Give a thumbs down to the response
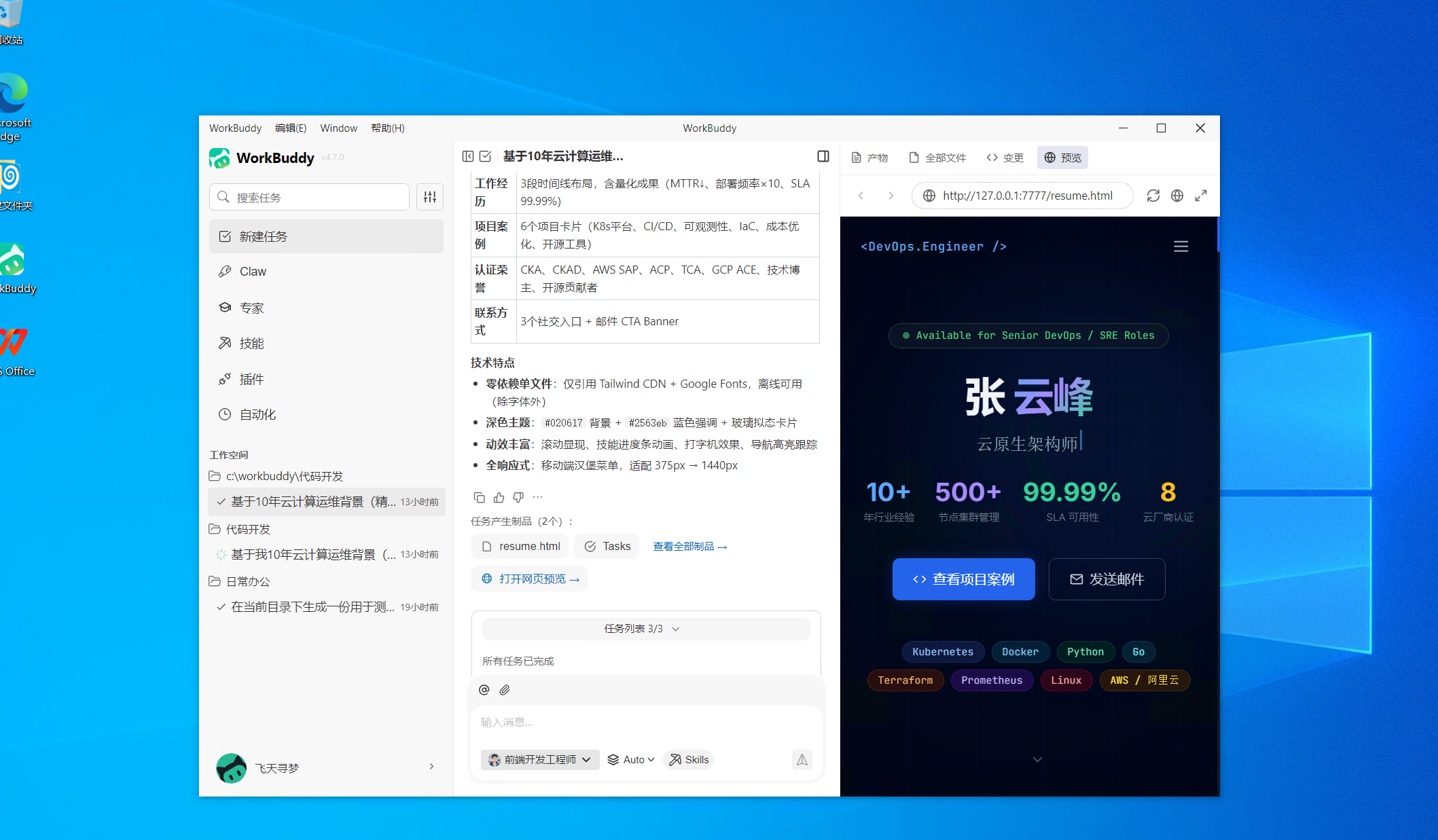Screen dimensions: 1438x840 (518, 497)
